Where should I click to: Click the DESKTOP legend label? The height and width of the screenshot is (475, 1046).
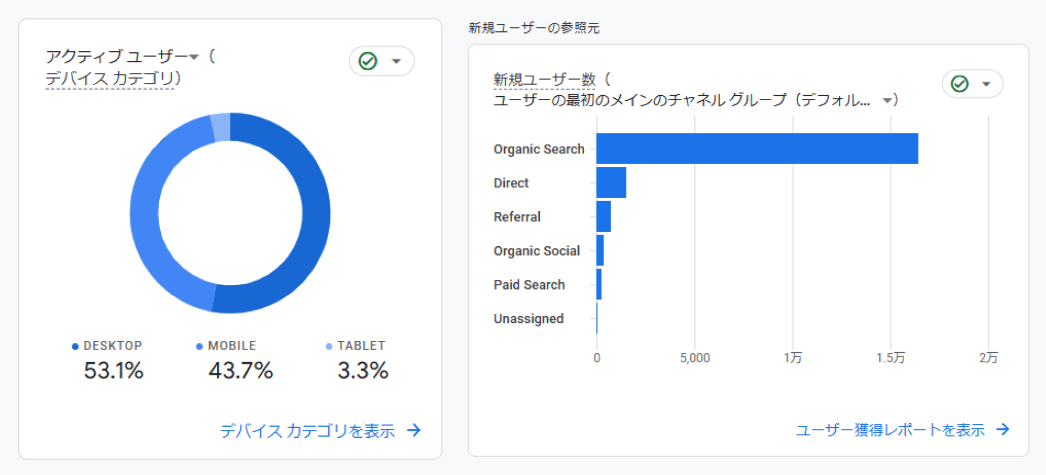(113, 346)
